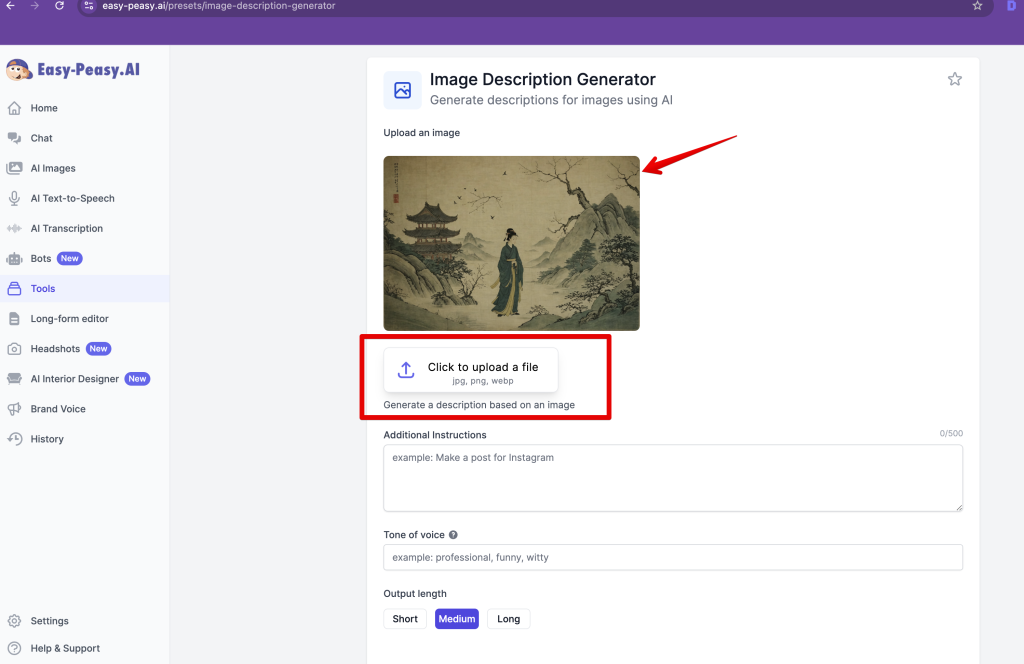This screenshot has width=1024, height=664.
Task: Click the Home icon in sidebar
Action: point(14,108)
